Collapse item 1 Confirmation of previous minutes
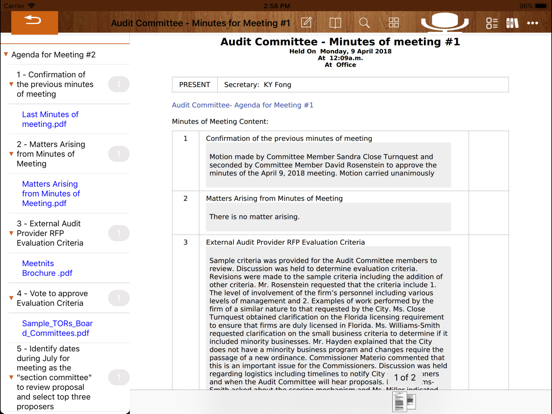The height and width of the screenshot is (414, 552). (x=11, y=84)
